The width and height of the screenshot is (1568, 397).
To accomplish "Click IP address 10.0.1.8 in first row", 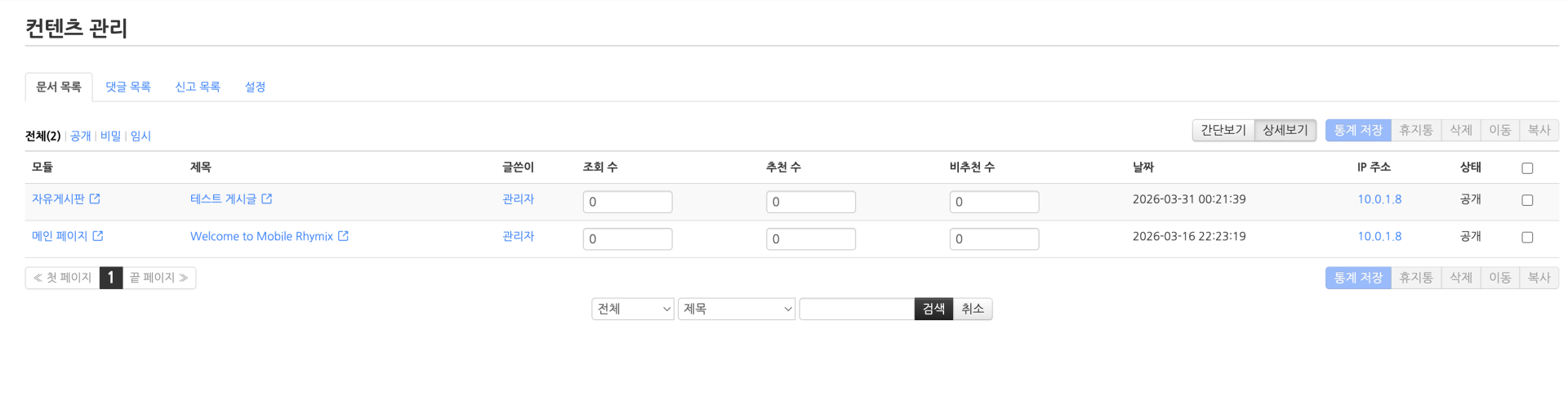I will [1379, 199].
